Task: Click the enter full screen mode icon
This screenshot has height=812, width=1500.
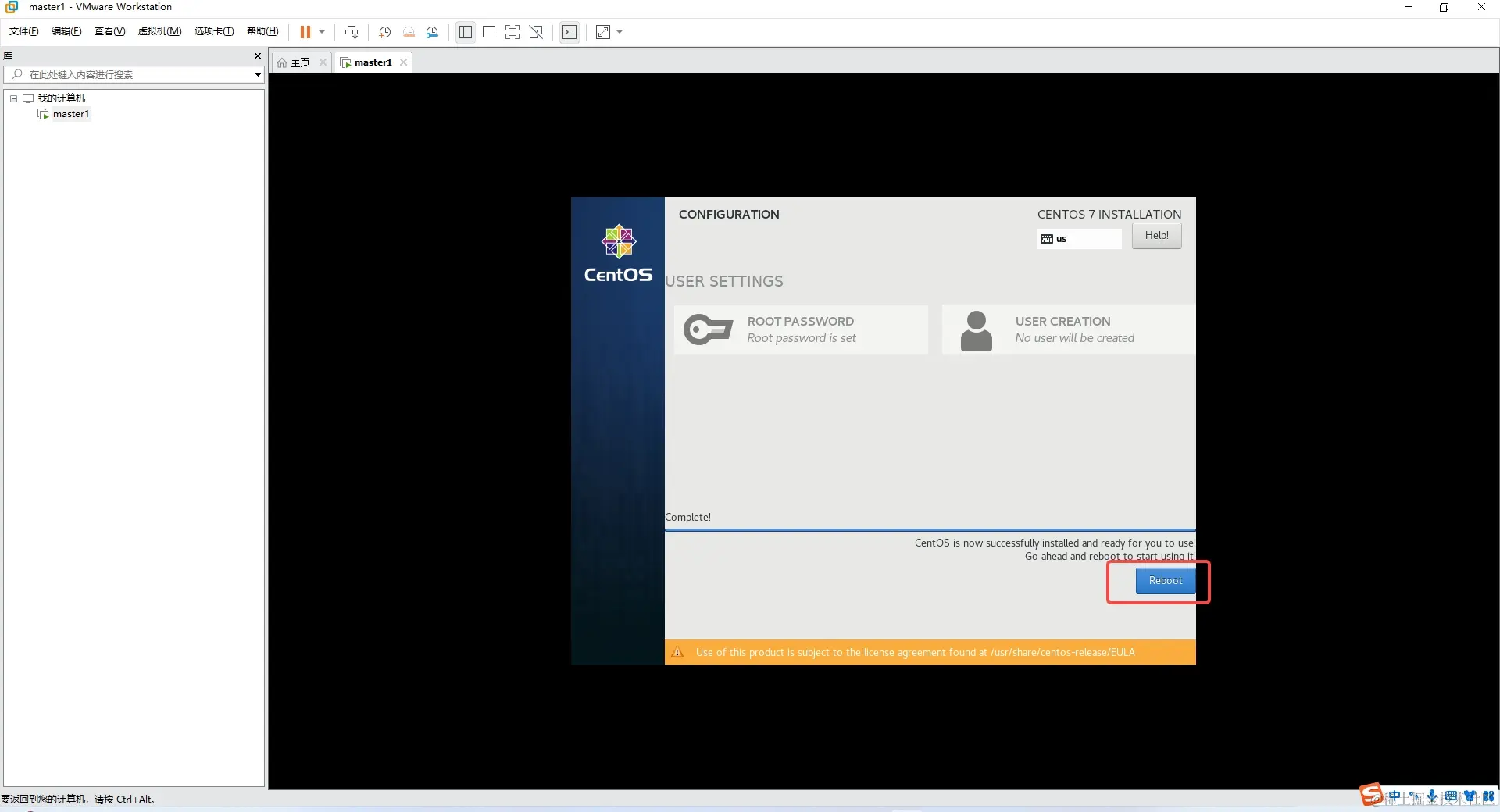Action: point(512,32)
